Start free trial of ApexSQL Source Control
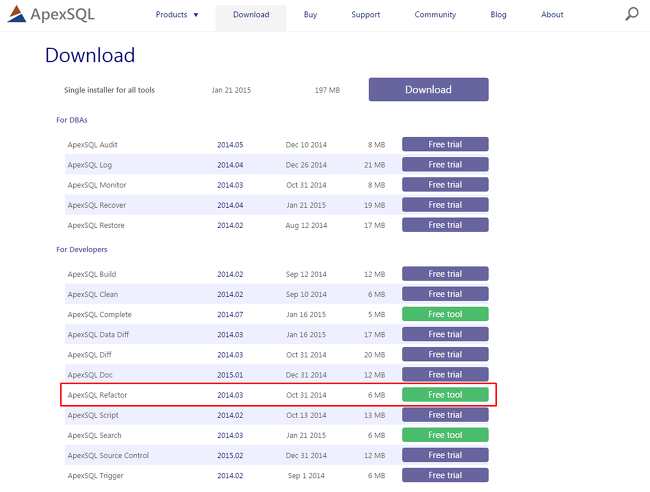 [445, 455]
